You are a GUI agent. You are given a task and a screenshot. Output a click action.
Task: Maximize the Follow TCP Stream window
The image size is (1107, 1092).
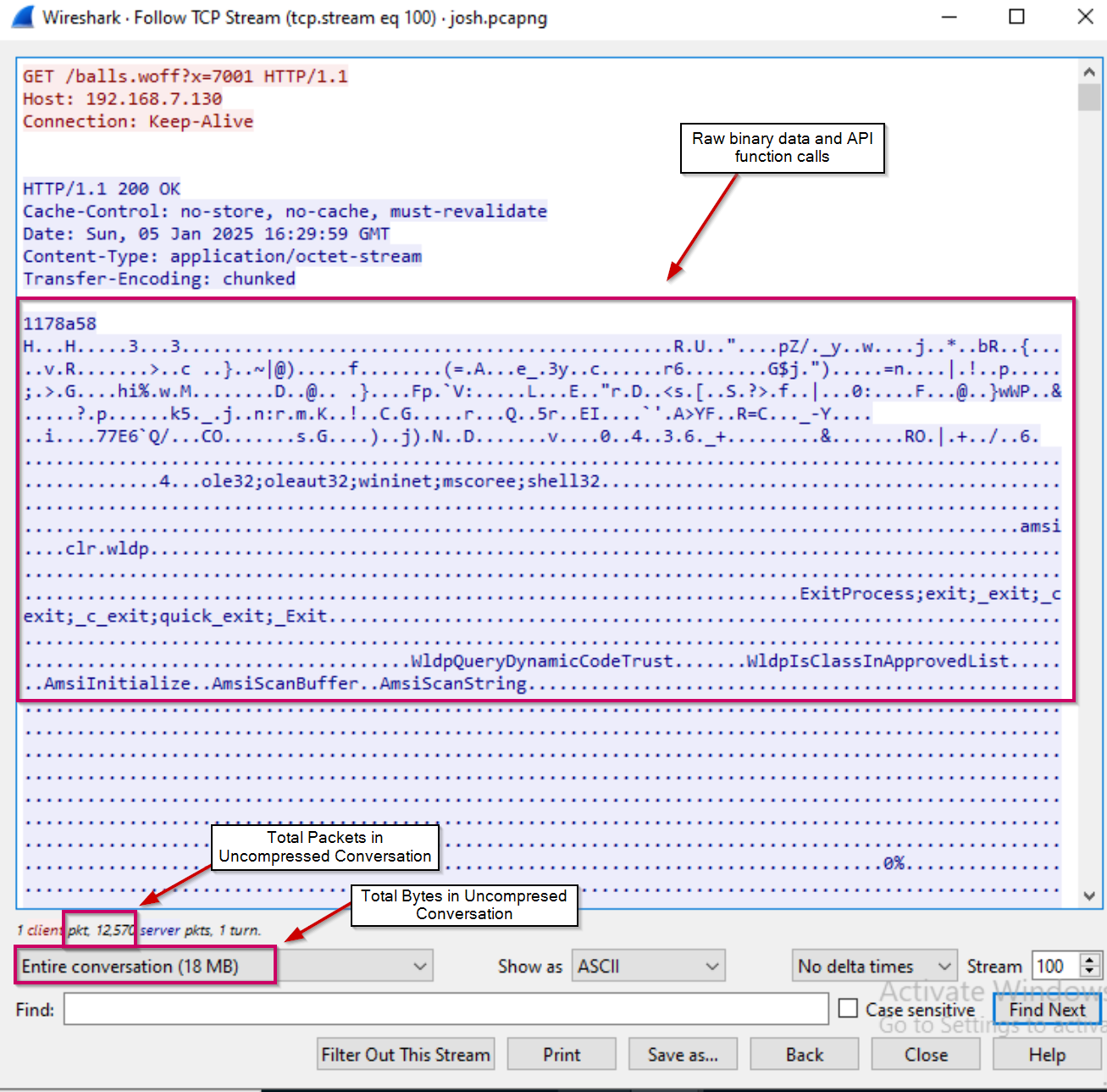pyautogui.click(x=1016, y=17)
